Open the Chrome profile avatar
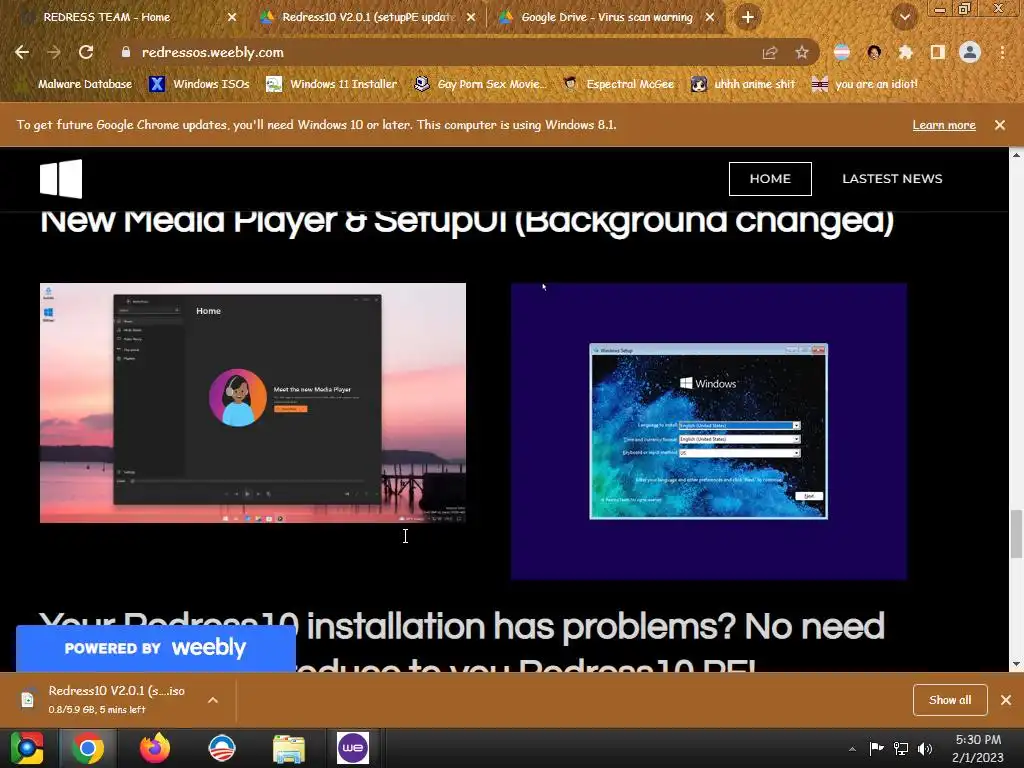The height and width of the screenshot is (768, 1024). [970, 52]
